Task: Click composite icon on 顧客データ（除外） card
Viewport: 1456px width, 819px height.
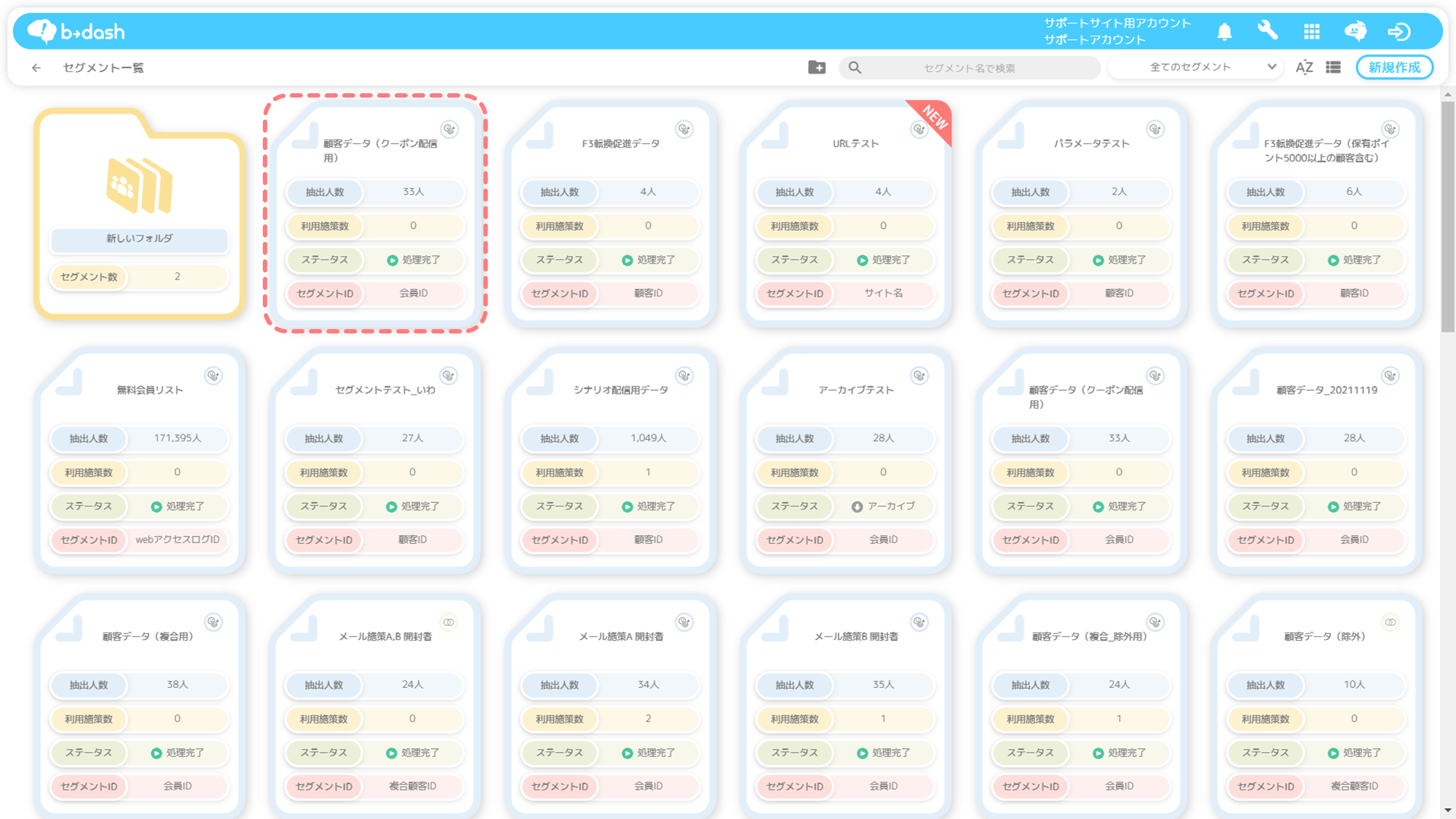Action: pos(1390,622)
